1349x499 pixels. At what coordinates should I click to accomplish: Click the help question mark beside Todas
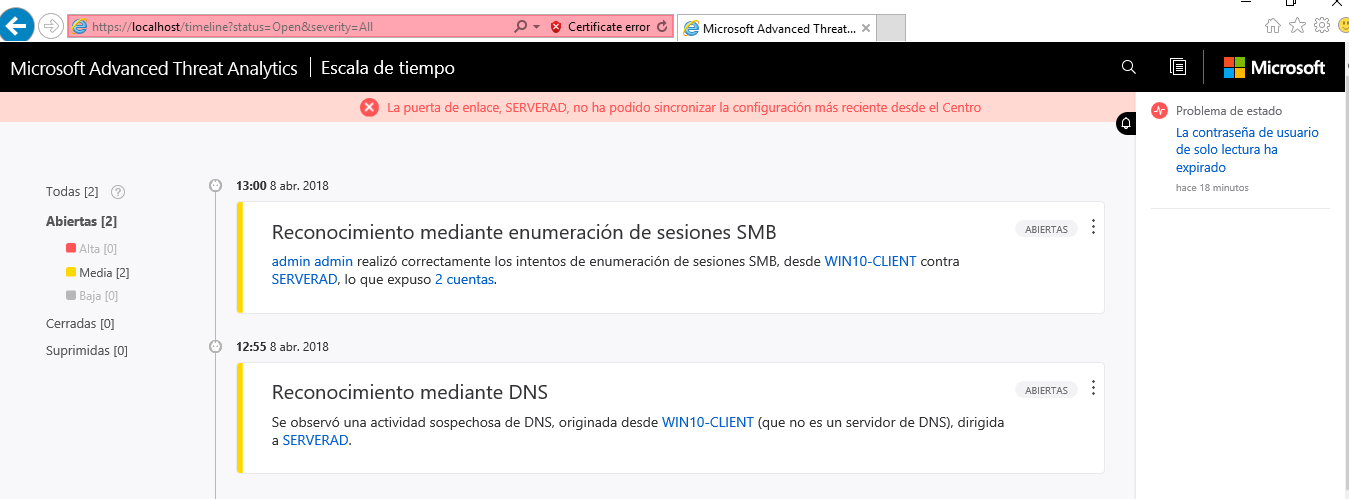tap(118, 192)
